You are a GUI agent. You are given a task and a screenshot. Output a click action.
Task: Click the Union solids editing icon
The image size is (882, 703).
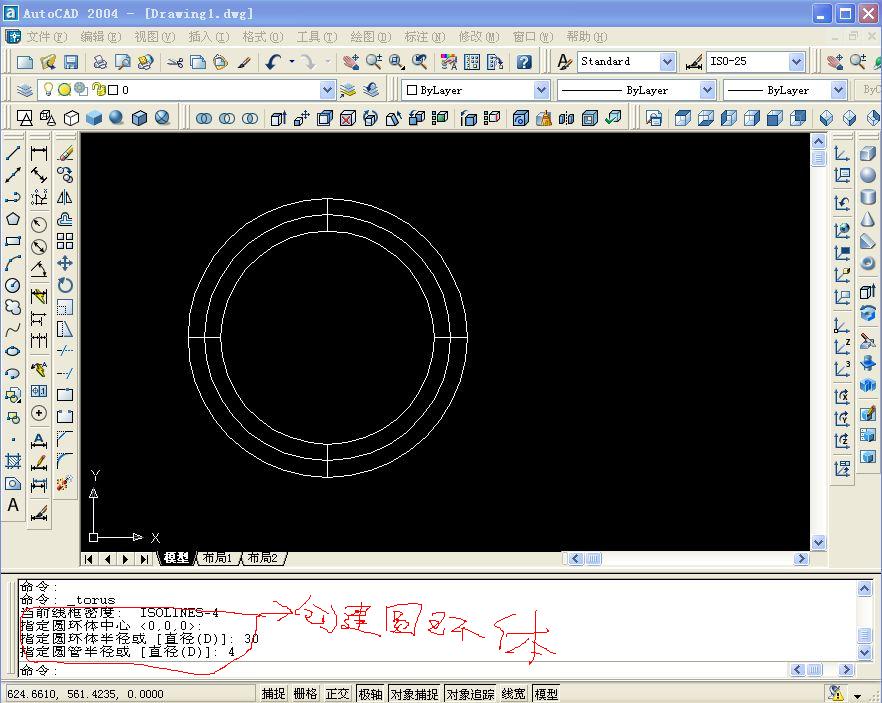(204, 118)
